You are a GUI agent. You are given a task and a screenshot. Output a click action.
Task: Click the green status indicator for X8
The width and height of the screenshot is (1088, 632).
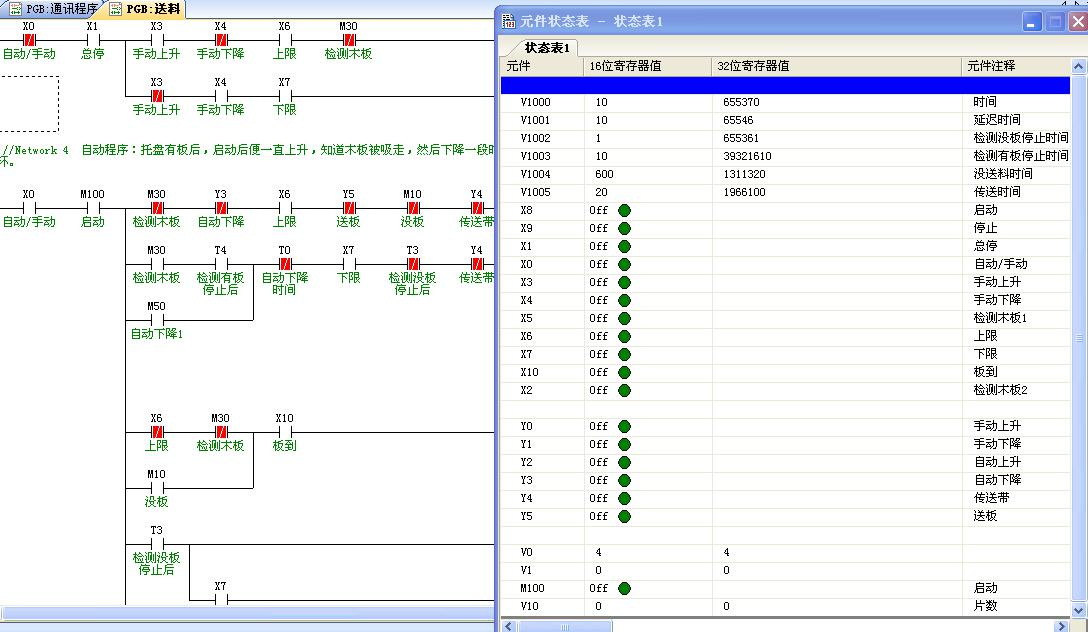pos(625,210)
